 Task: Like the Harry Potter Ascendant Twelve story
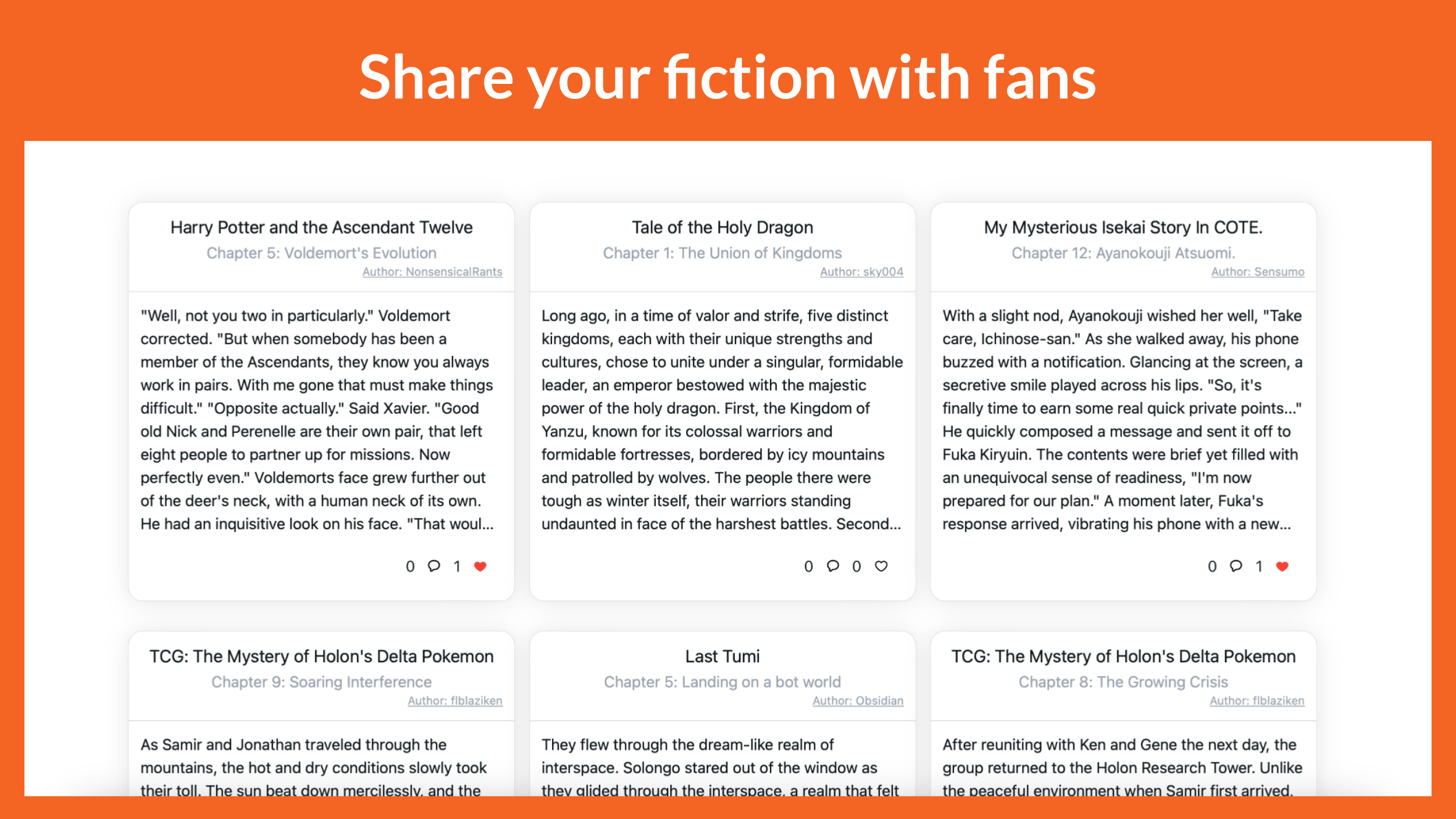click(x=480, y=566)
